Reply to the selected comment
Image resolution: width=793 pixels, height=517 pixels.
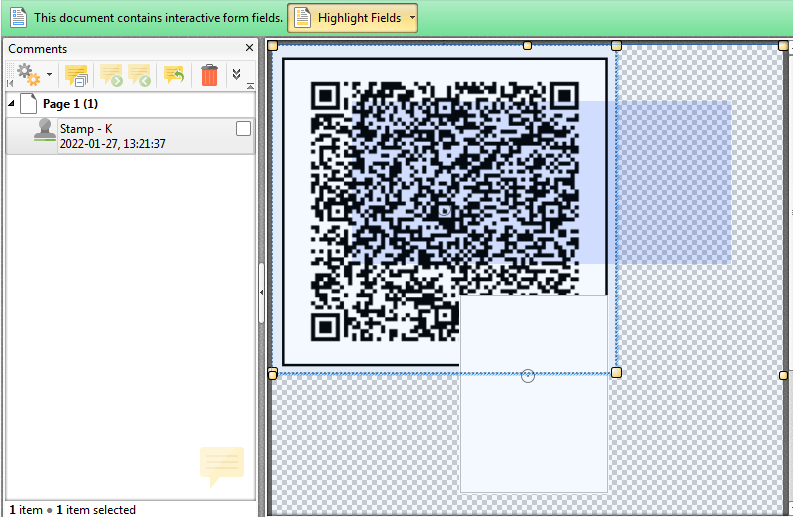pos(174,75)
